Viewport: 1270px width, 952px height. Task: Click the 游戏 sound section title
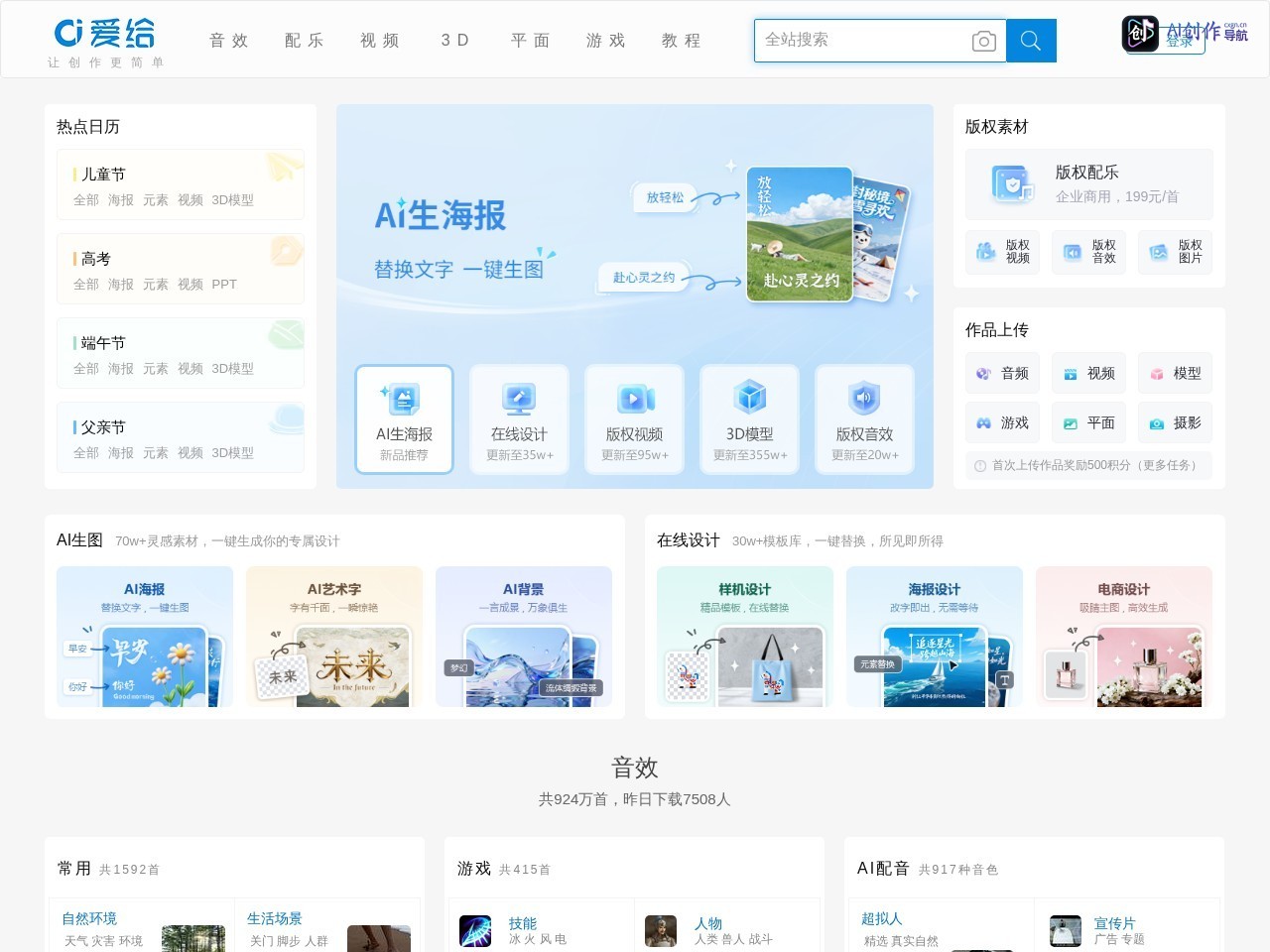point(474,869)
